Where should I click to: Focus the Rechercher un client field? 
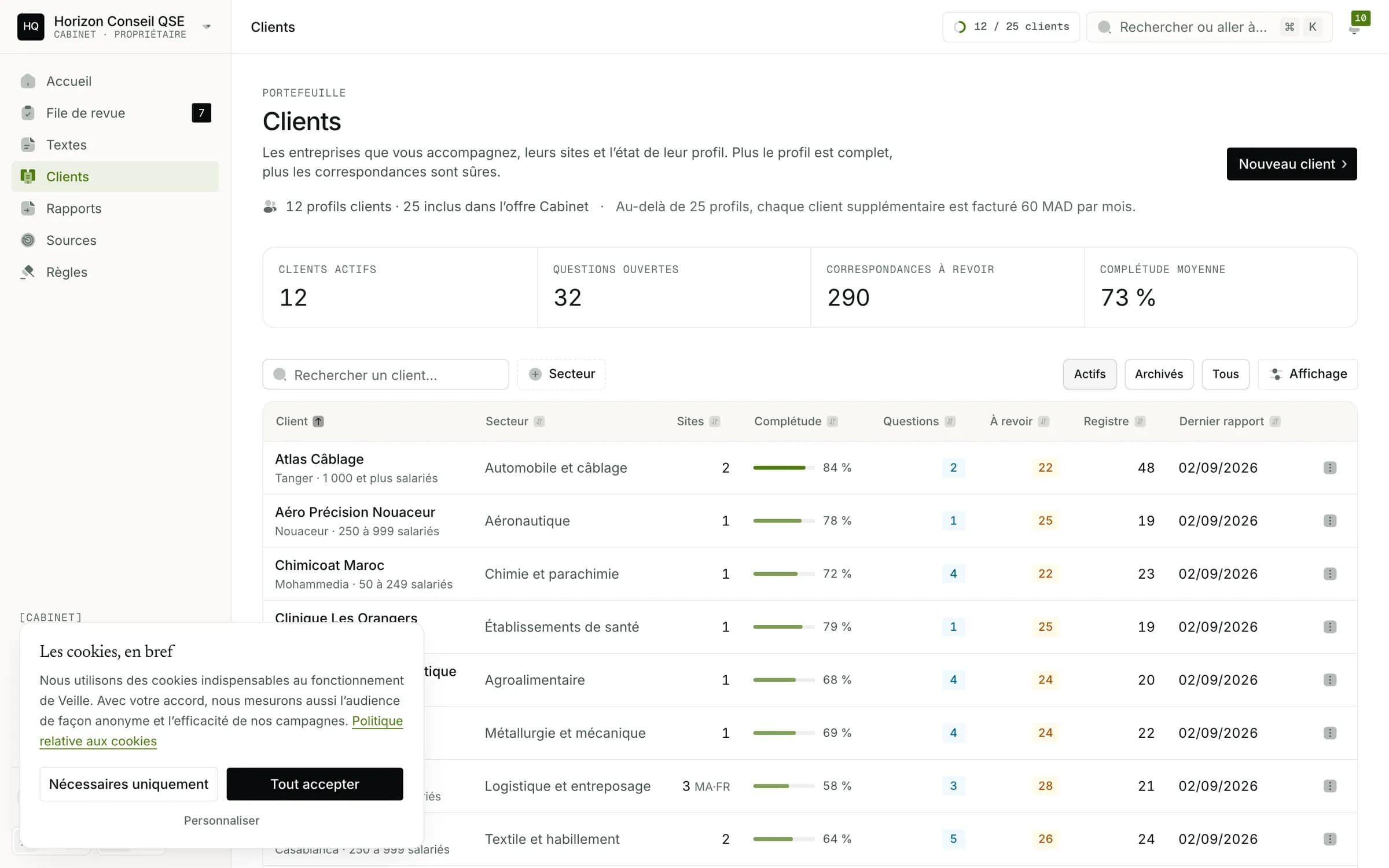[x=385, y=374]
